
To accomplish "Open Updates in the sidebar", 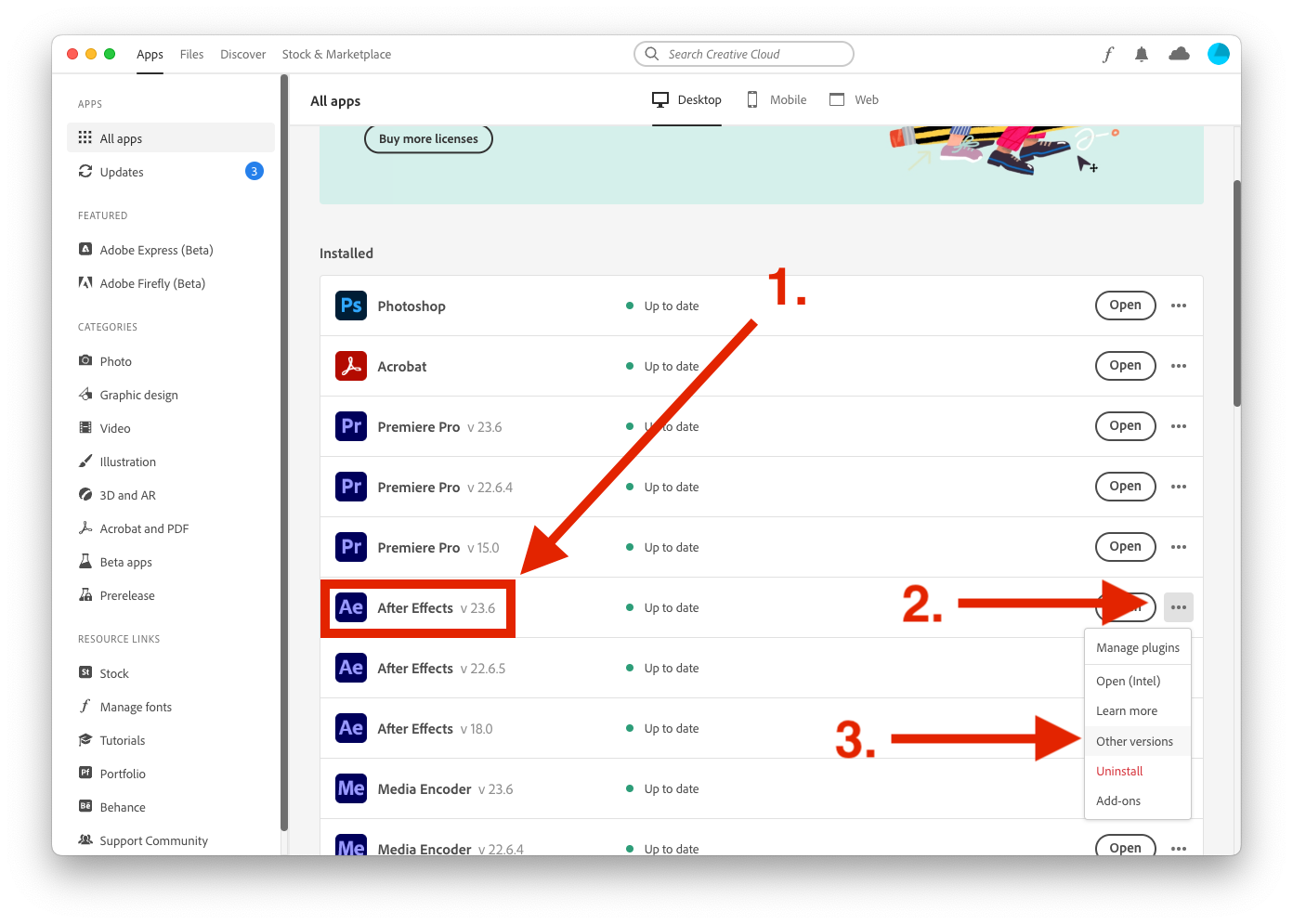I will tap(171, 172).
